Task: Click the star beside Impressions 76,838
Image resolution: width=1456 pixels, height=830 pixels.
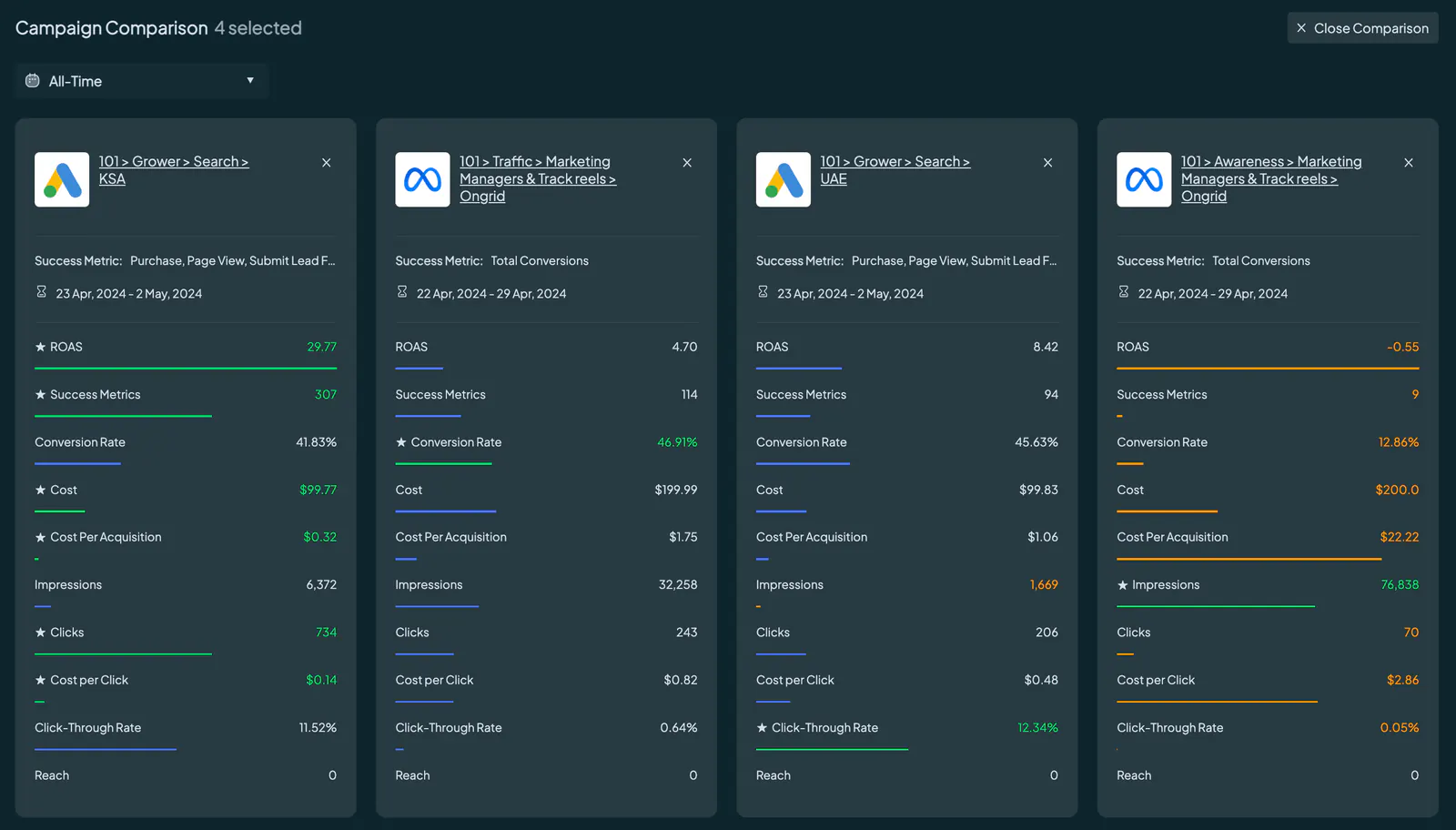Action: coord(1122,585)
